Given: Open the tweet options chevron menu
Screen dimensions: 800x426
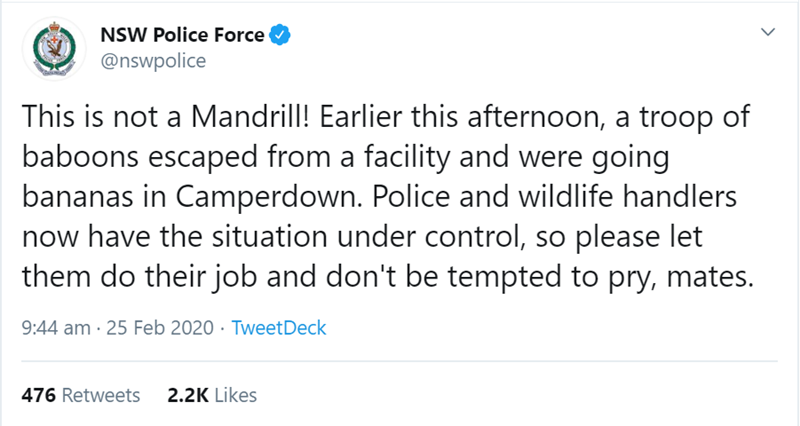Looking at the screenshot, I should coord(767,33).
